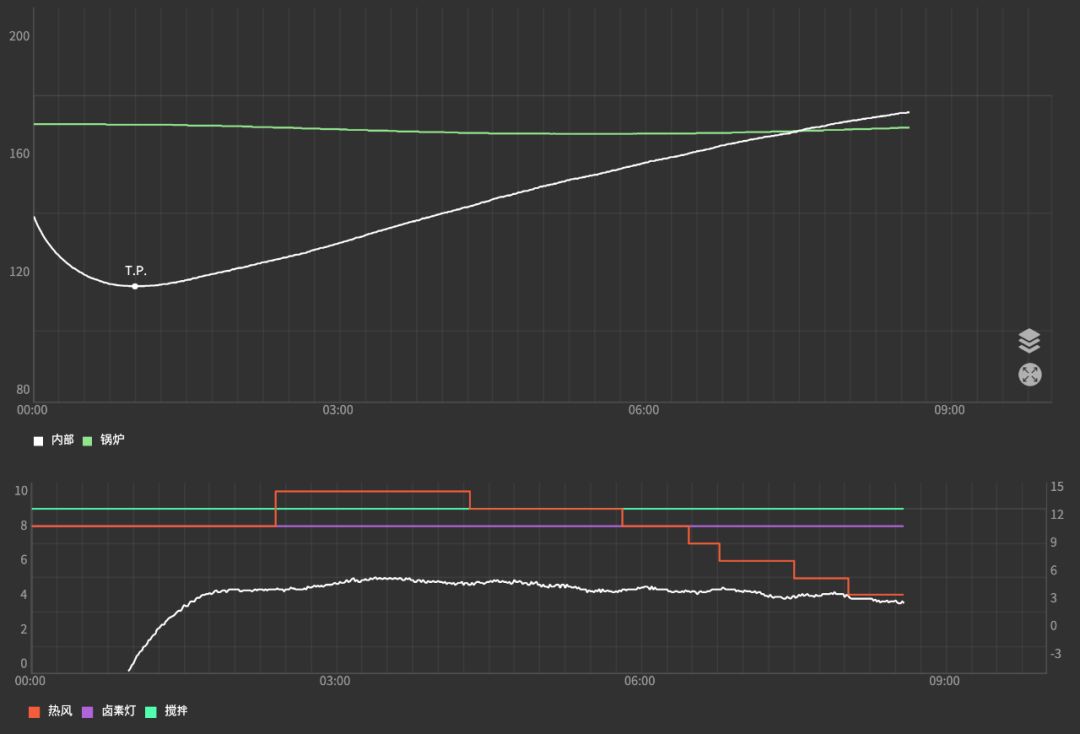Click 09:00 on the lower chart time axis
Screen dimensions: 1080x734
point(944,681)
